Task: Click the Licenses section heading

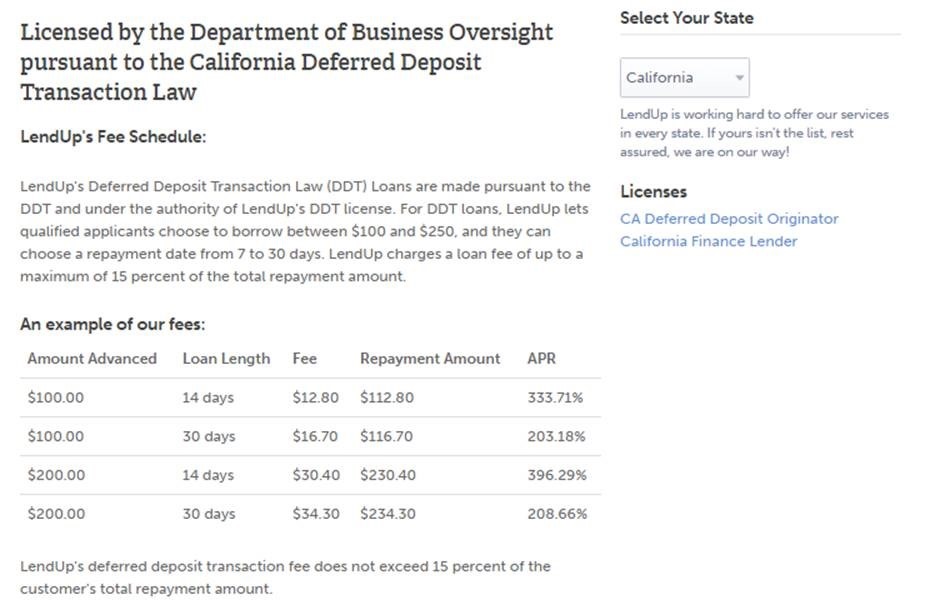Action: (x=654, y=192)
